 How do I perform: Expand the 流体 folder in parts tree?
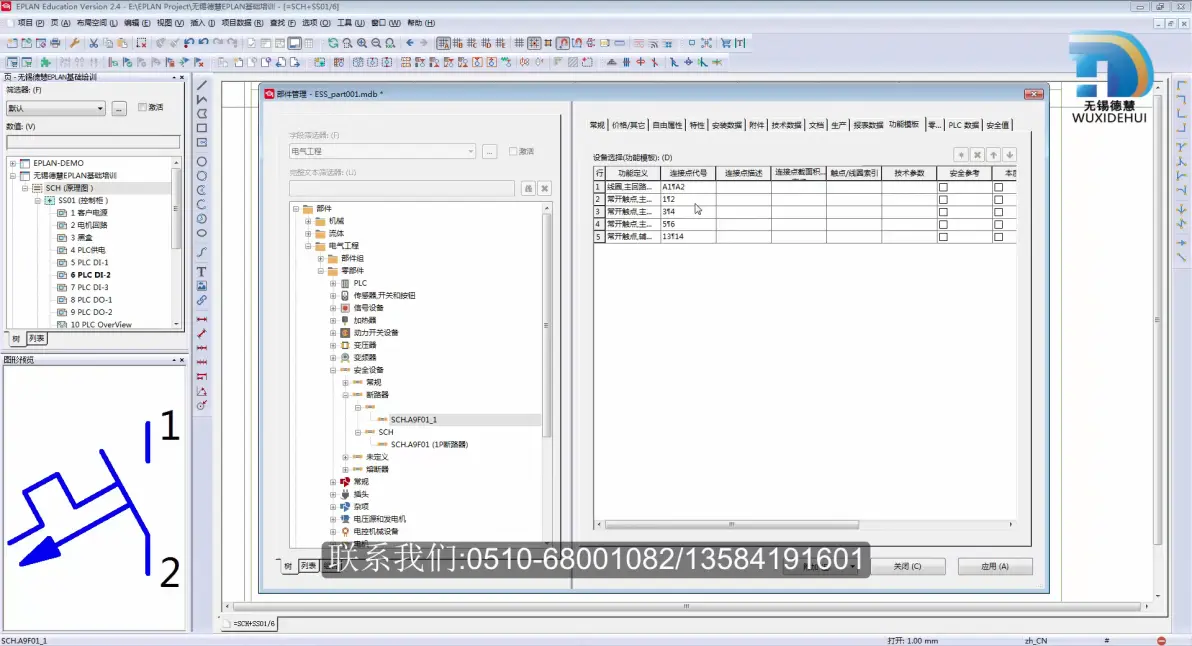click(309, 233)
